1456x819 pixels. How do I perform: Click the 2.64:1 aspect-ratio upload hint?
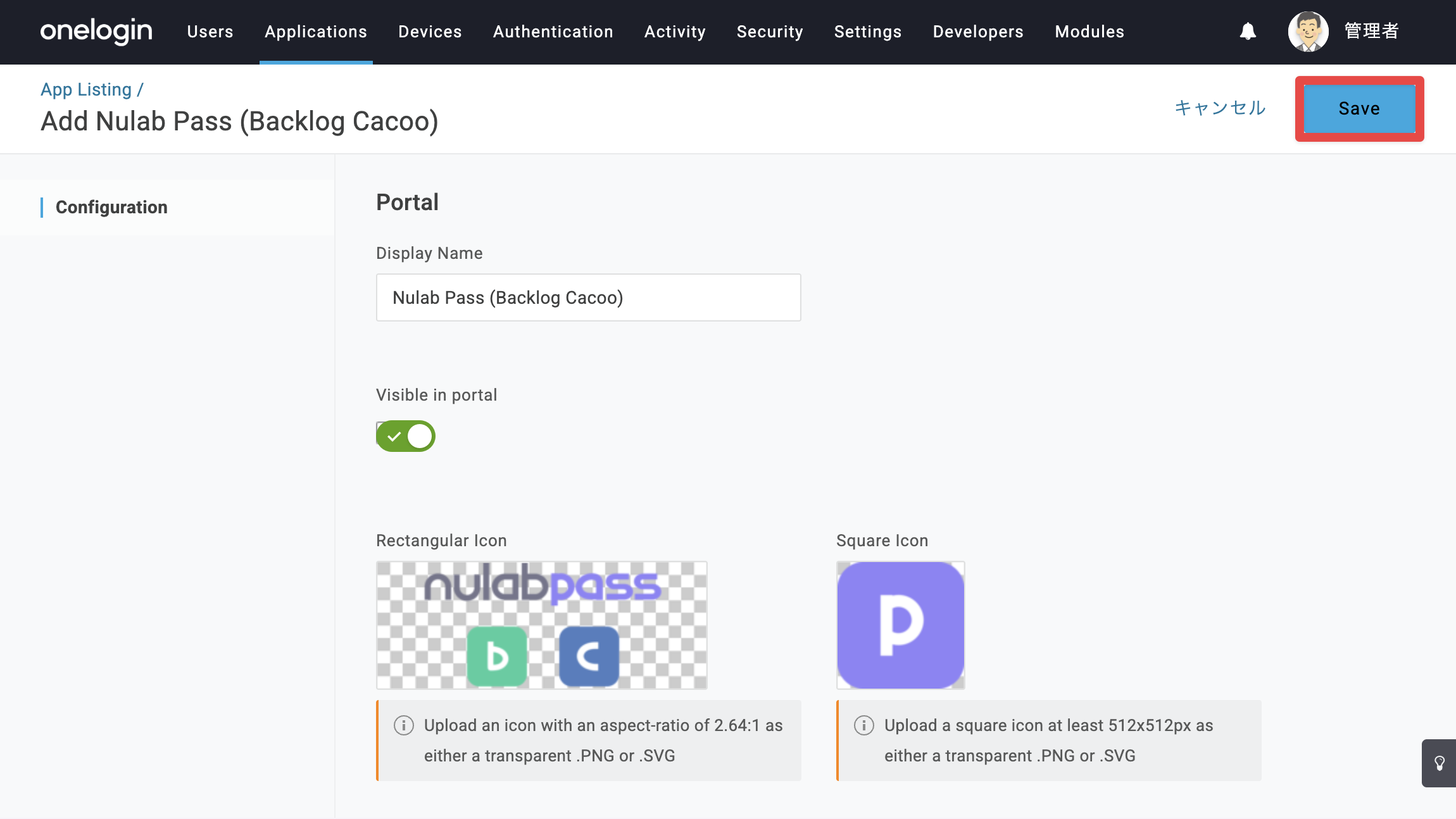(x=590, y=741)
